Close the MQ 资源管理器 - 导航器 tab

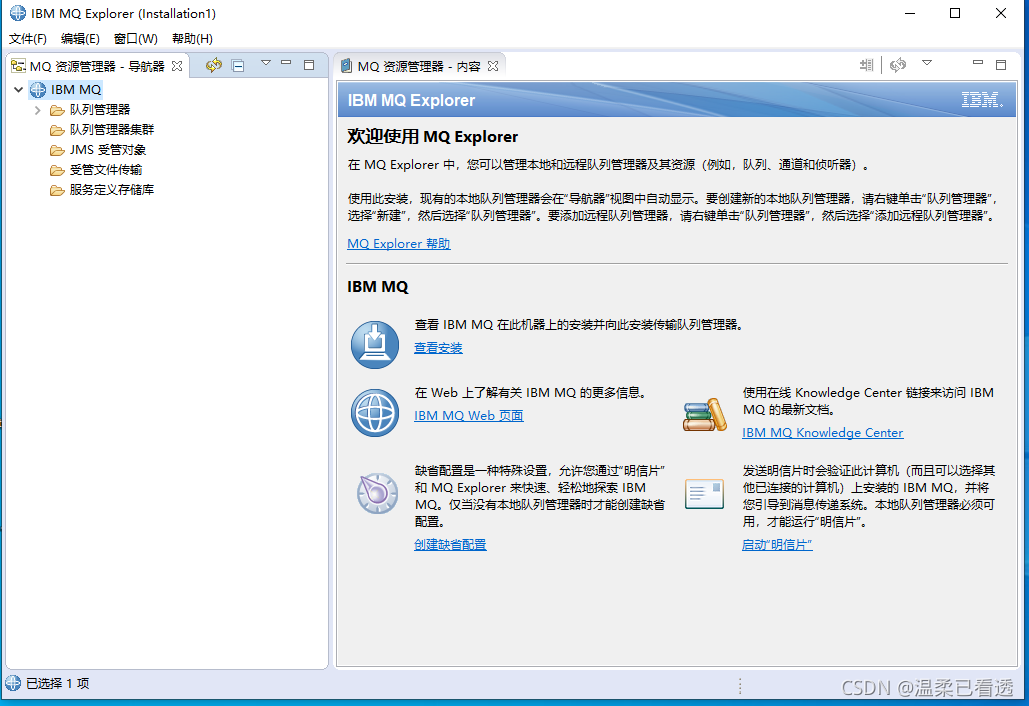tap(177, 66)
